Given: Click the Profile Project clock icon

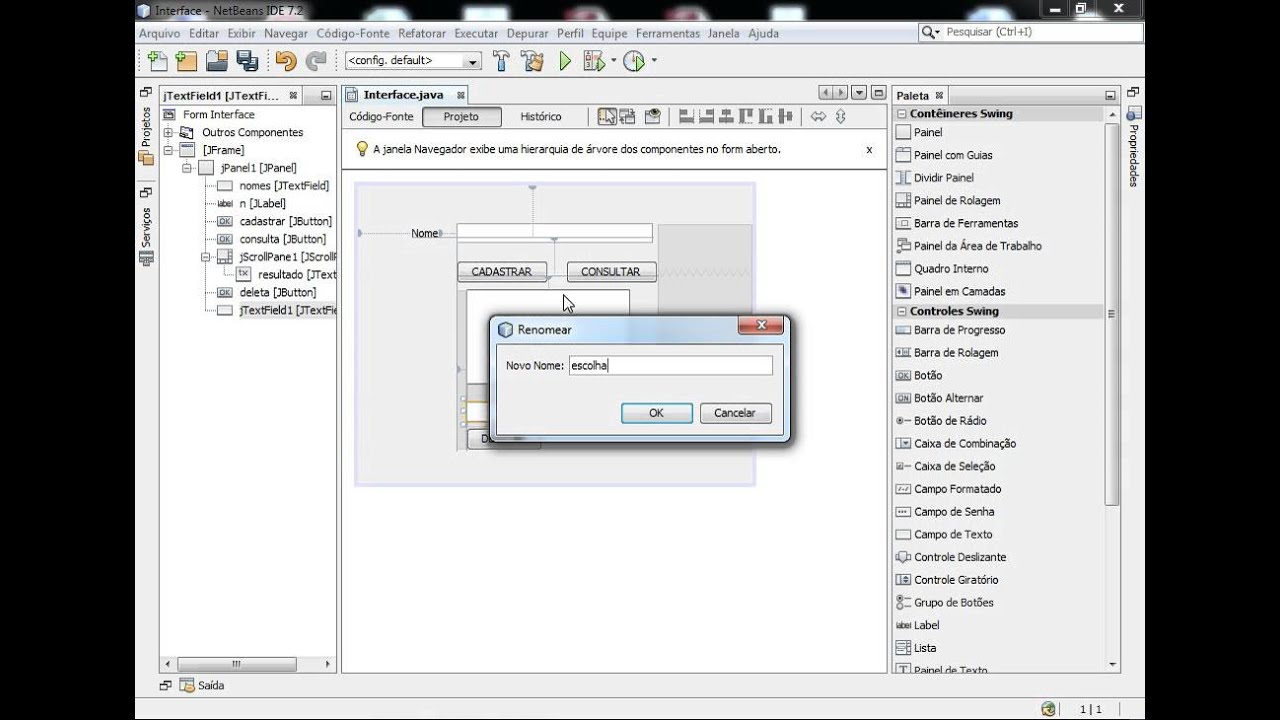Looking at the screenshot, I should 634,61.
